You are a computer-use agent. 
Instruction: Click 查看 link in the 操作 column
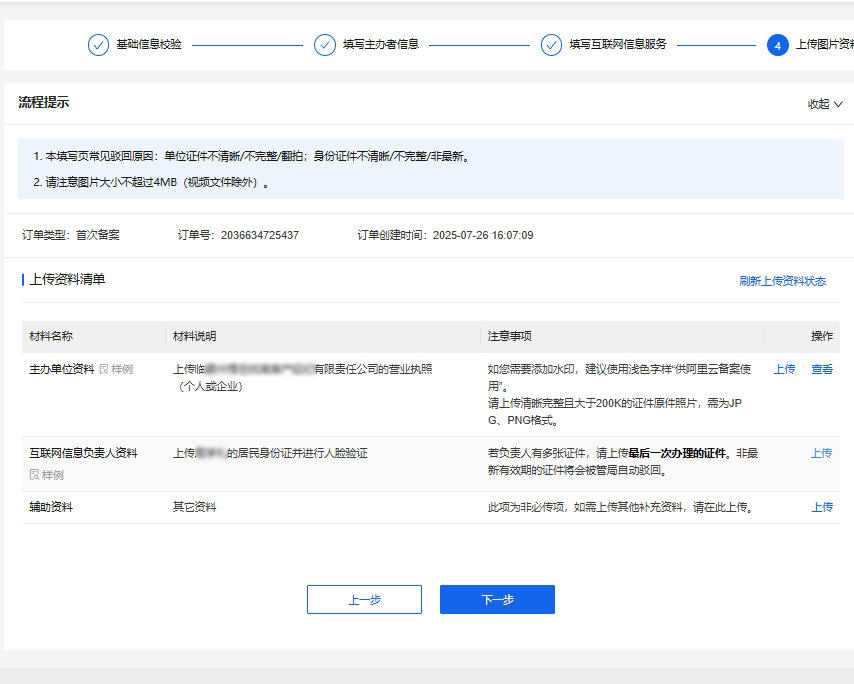[822, 368]
